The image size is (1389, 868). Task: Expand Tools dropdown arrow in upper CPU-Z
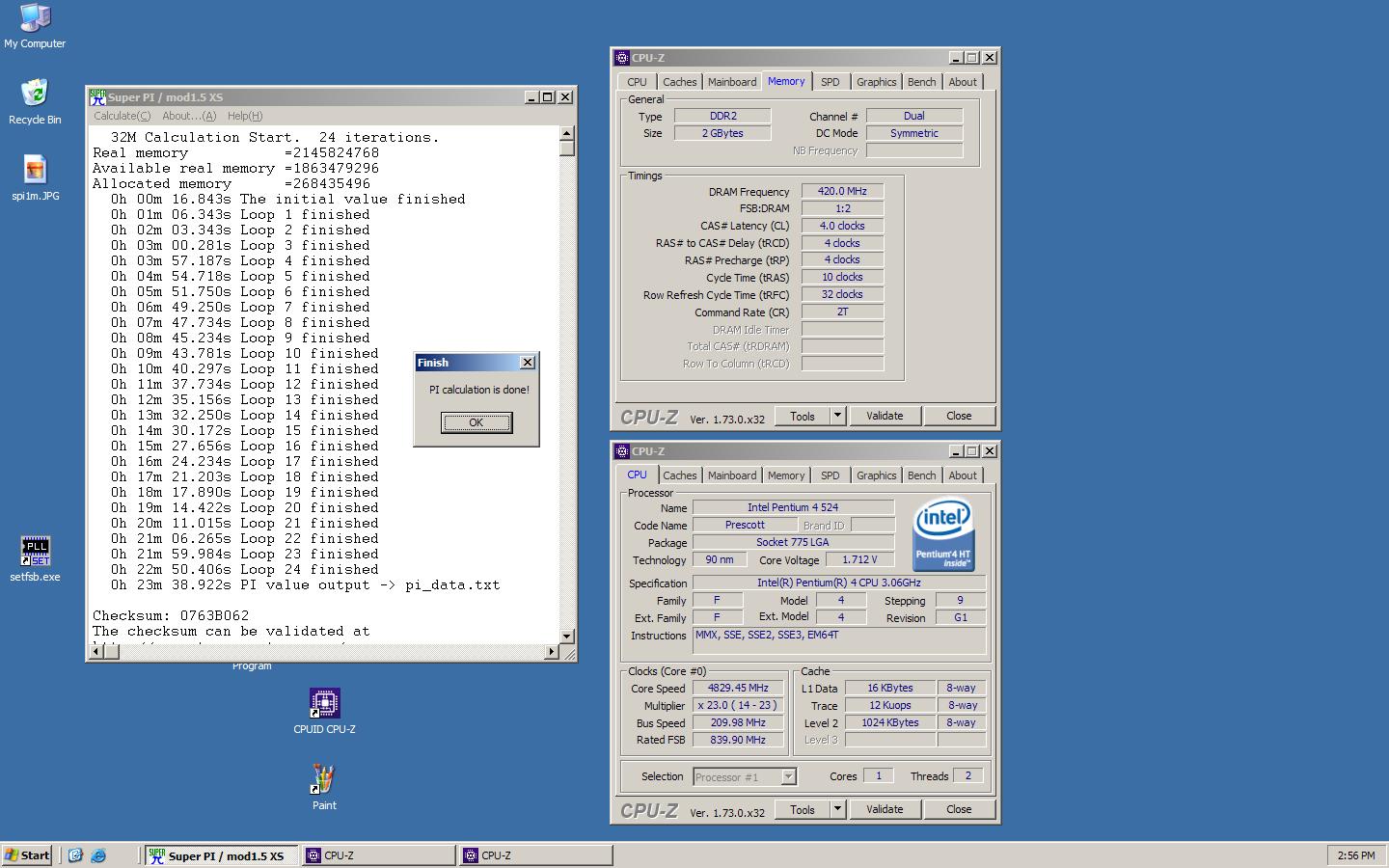tap(837, 417)
